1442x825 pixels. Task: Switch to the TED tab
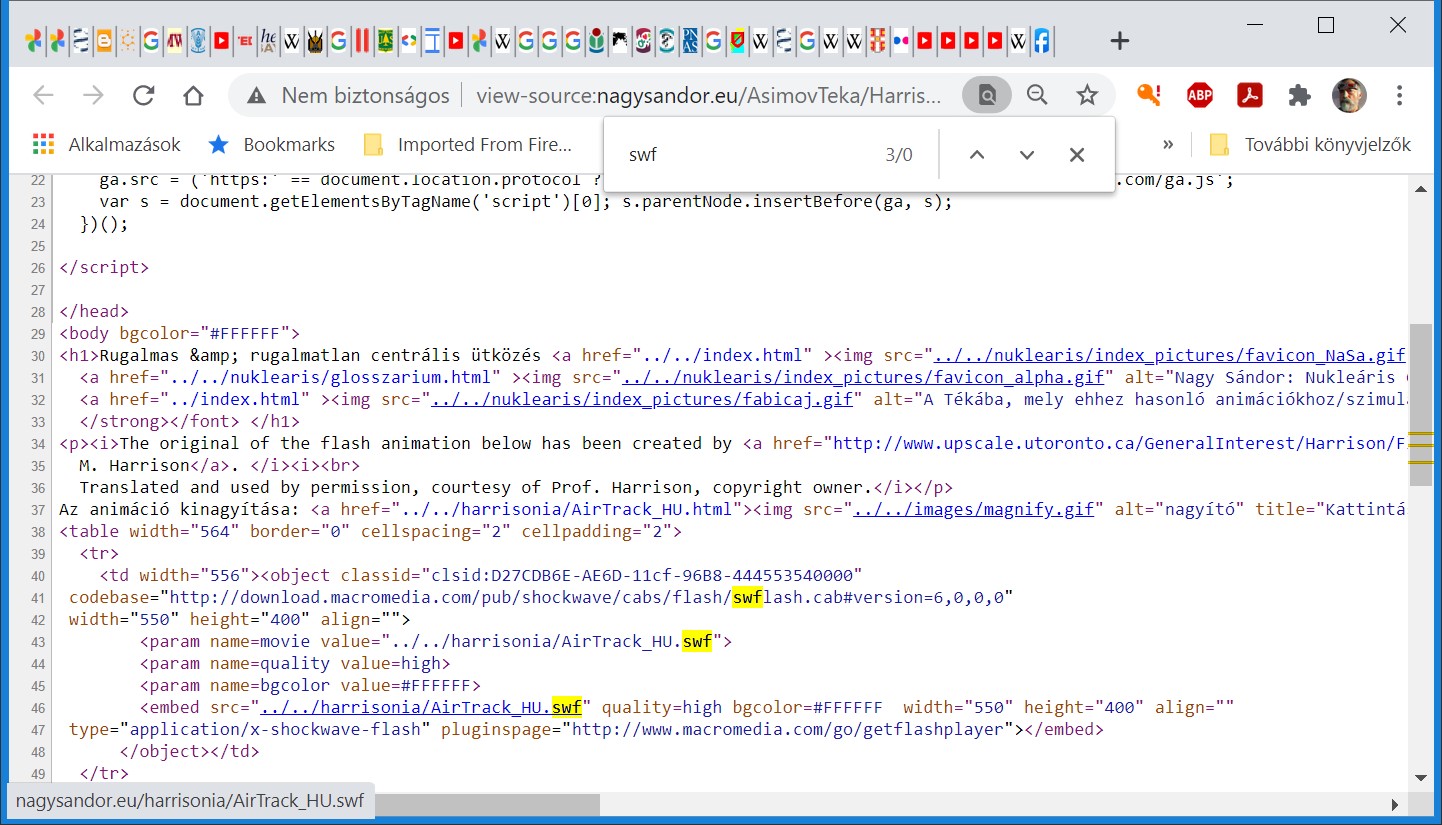point(245,41)
